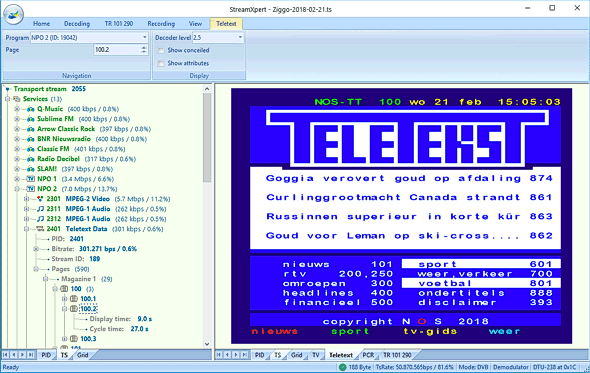Viewport: 590px width, 373px height.
Task: Switch left panel to PID tab
Action: 46,355
